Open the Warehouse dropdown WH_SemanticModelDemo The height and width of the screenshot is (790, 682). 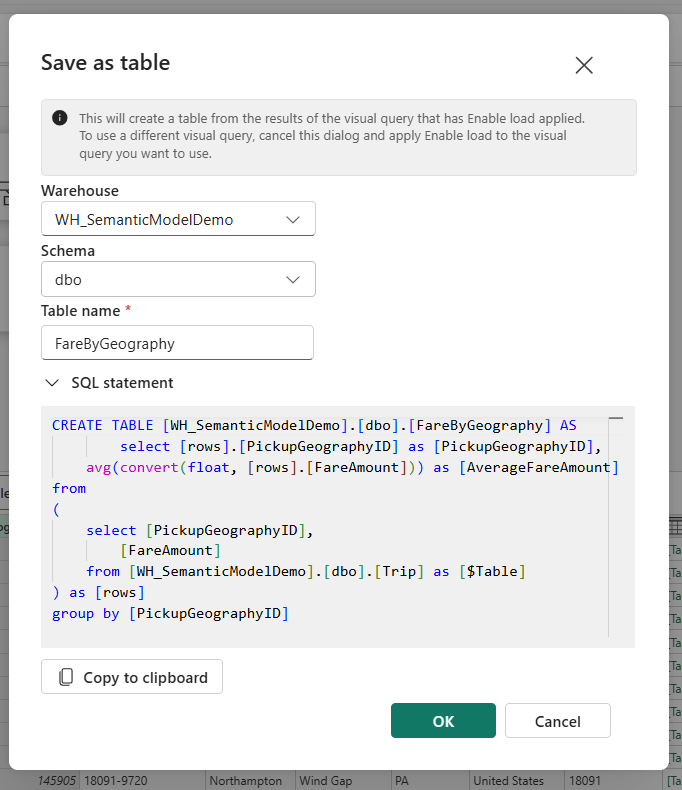click(x=178, y=219)
